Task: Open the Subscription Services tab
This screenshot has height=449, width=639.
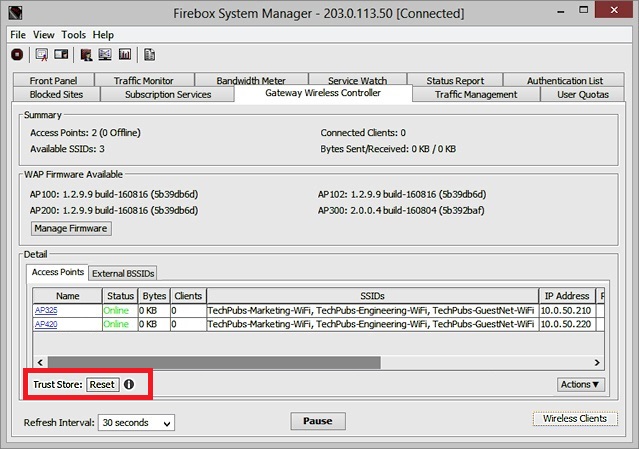Action: point(168,94)
